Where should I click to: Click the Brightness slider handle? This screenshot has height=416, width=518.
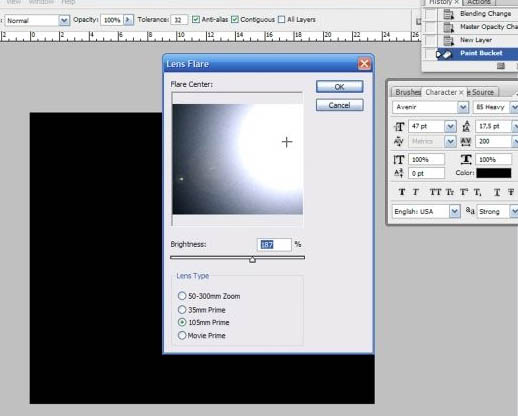click(x=252, y=259)
